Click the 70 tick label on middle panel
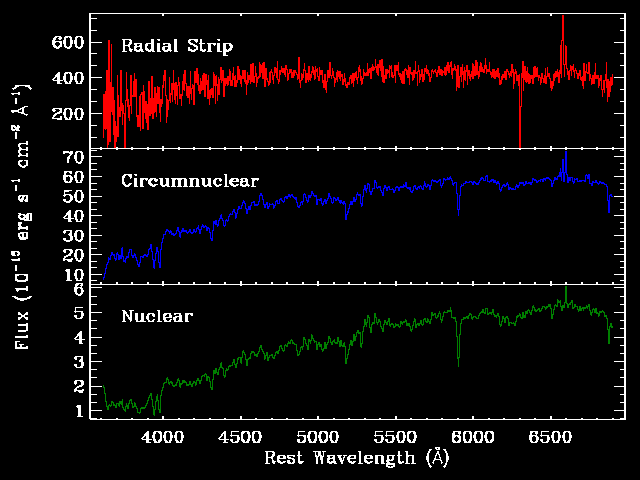Viewport: 640px width, 480px height. (73, 156)
